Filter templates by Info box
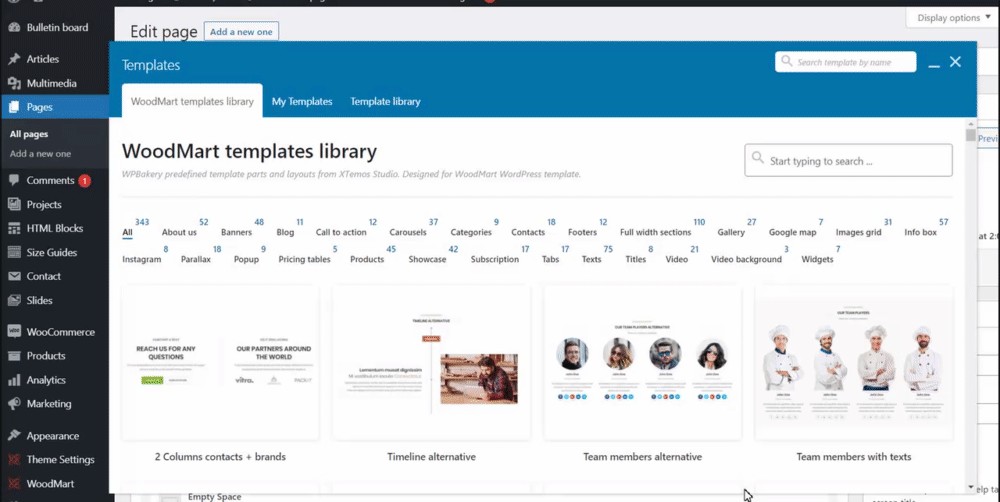1000x502 pixels. point(920,233)
